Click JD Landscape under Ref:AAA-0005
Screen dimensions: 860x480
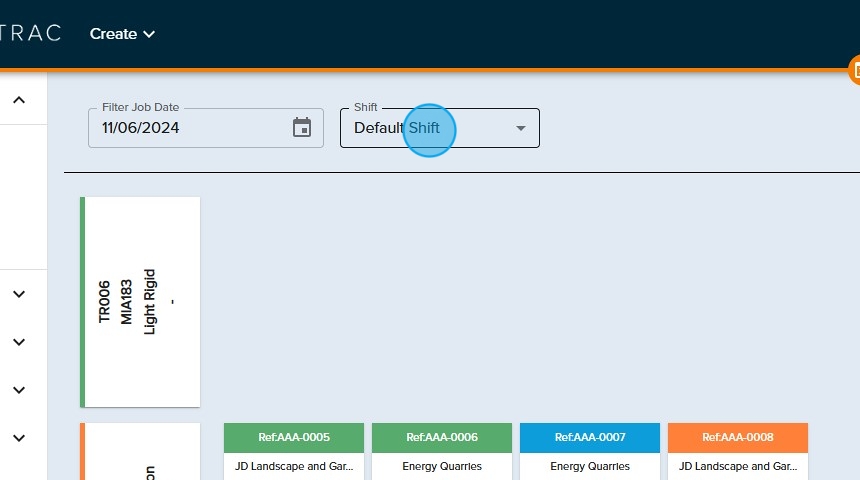[x=294, y=466]
